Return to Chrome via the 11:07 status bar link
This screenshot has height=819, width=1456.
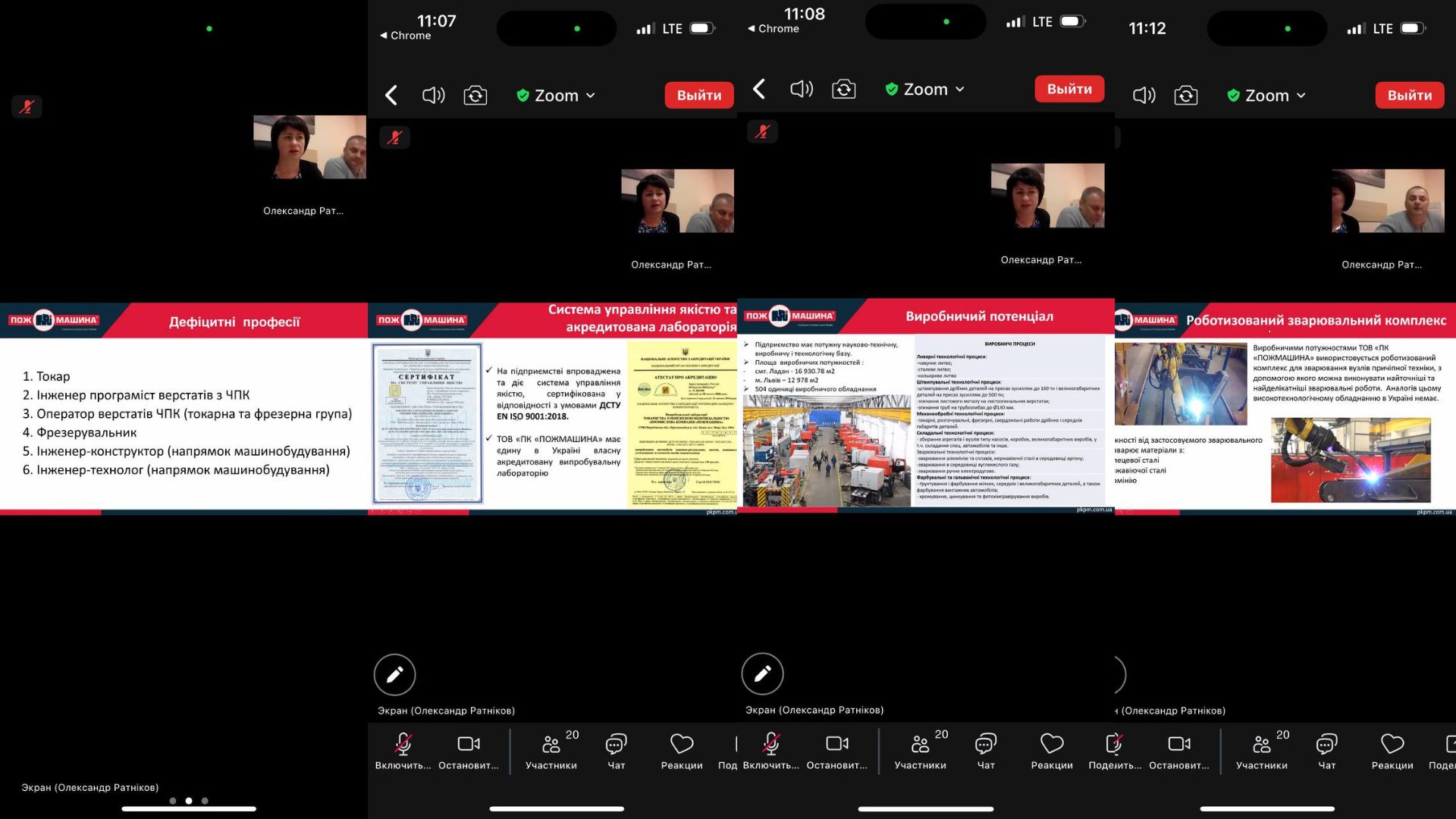tap(406, 36)
